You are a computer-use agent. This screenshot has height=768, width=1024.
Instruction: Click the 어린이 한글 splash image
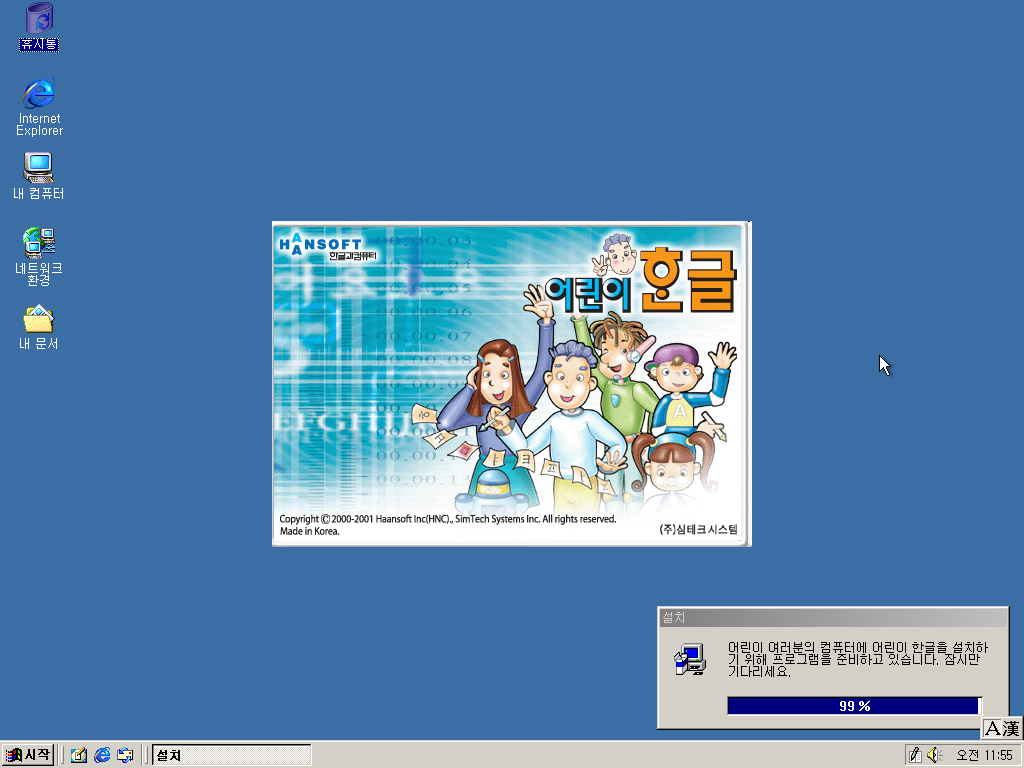tap(511, 384)
